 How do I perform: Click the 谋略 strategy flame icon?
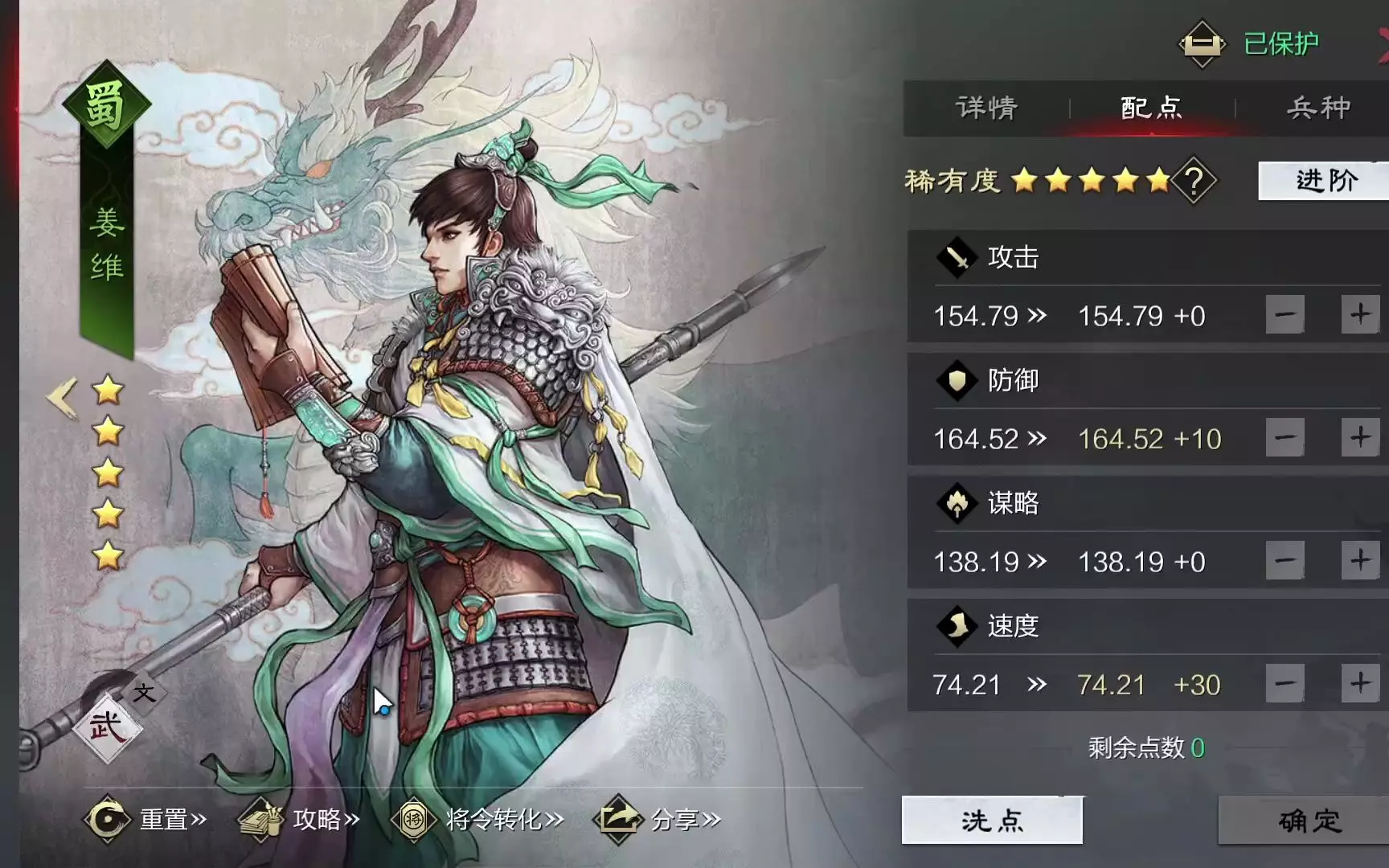(957, 504)
